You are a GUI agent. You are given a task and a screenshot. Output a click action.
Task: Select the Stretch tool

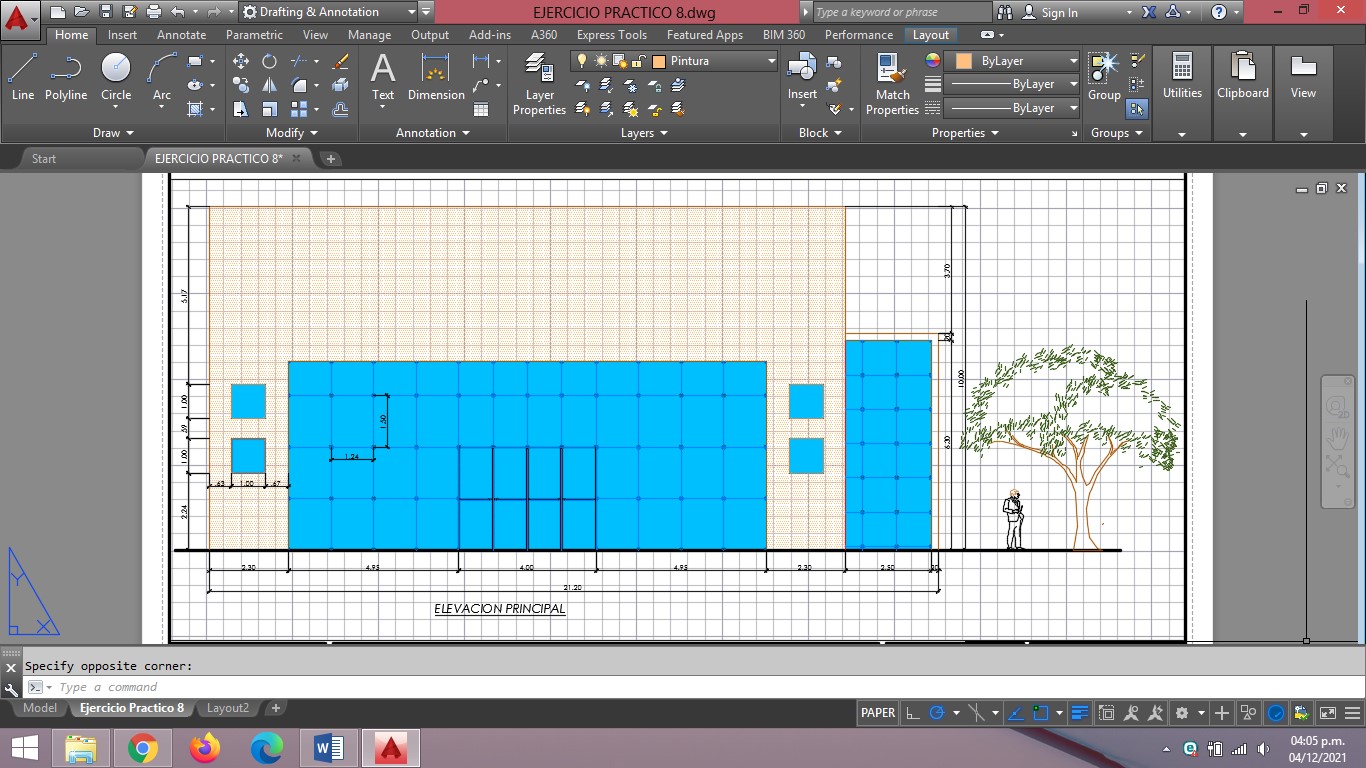click(241, 109)
